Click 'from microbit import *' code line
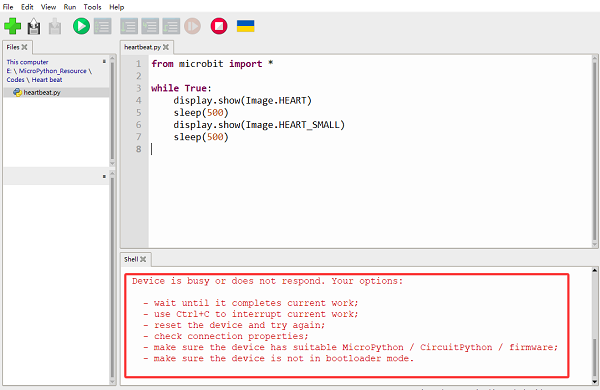Image resolution: width=600 pixels, height=390 pixels. 212,64
